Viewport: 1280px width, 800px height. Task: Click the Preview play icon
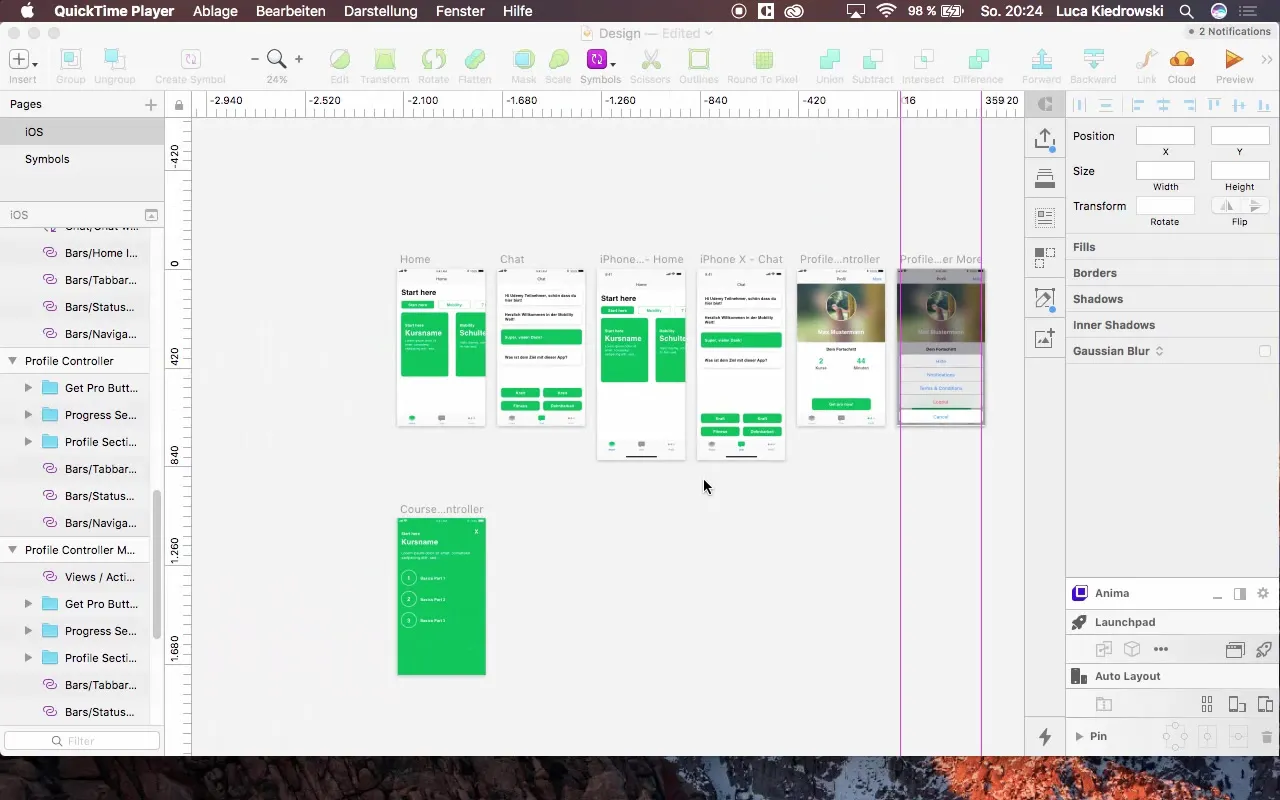pyautogui.click(x=1234, y=60)
